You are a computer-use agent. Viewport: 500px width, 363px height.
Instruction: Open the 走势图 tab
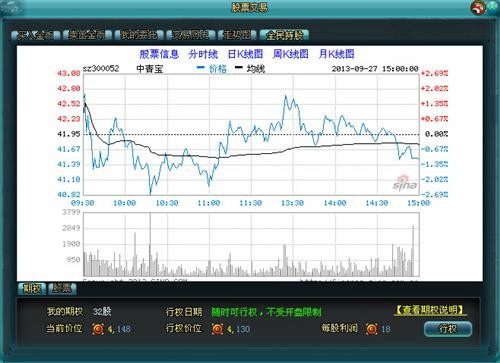pyautogui.click(x=237, y=35)
